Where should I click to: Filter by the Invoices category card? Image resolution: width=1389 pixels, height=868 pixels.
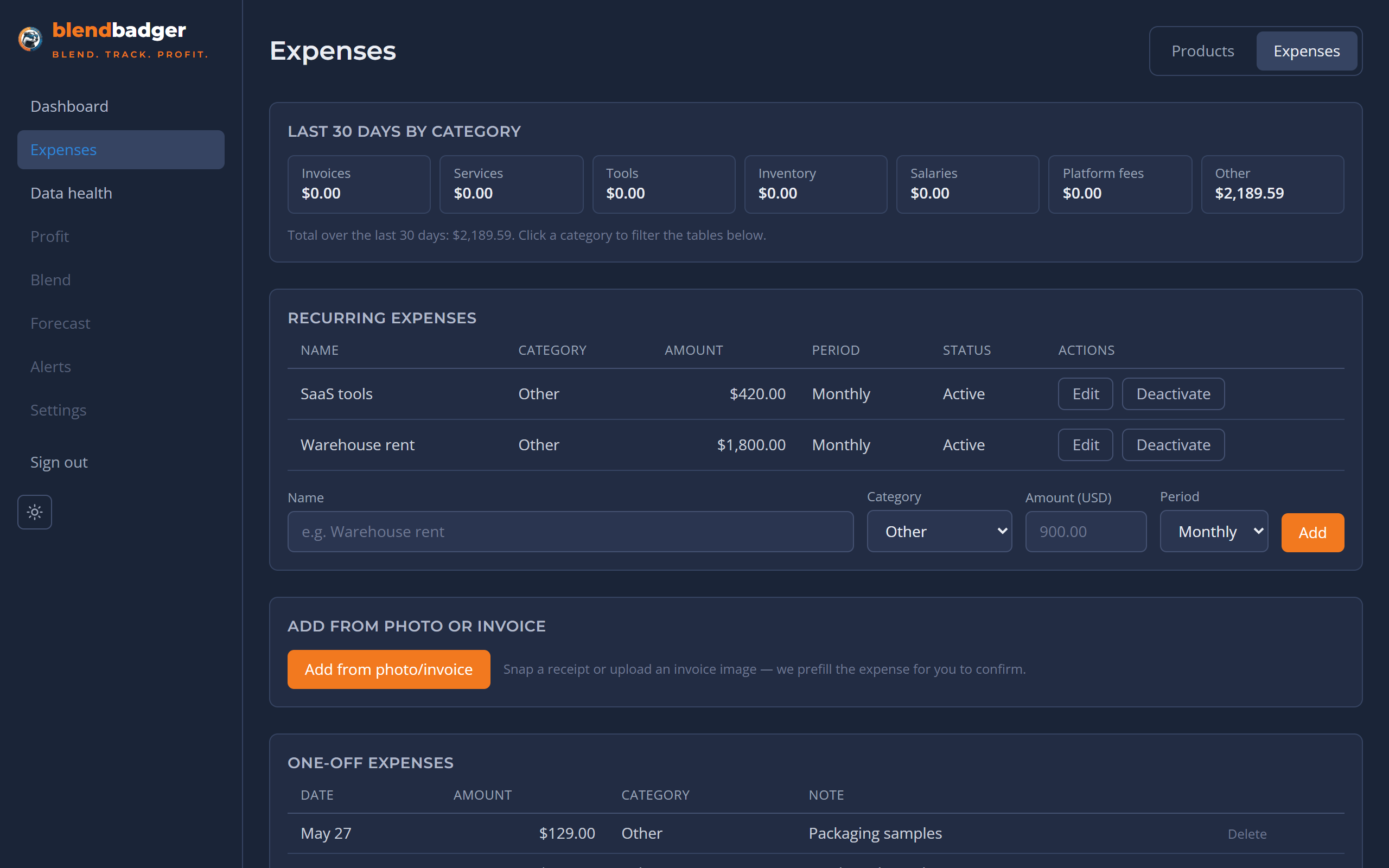[x=359, y=184]
